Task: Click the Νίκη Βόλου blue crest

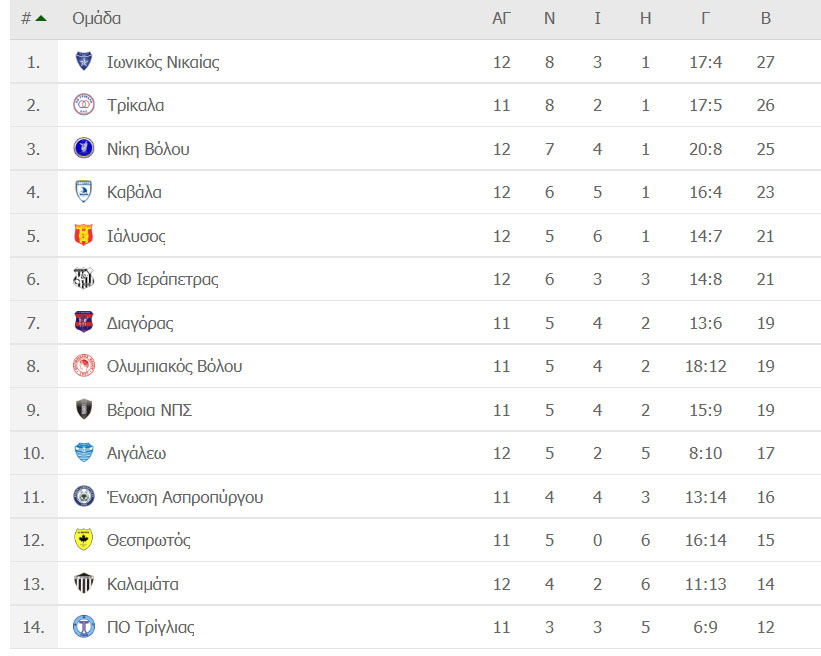Action: (84, 148)
